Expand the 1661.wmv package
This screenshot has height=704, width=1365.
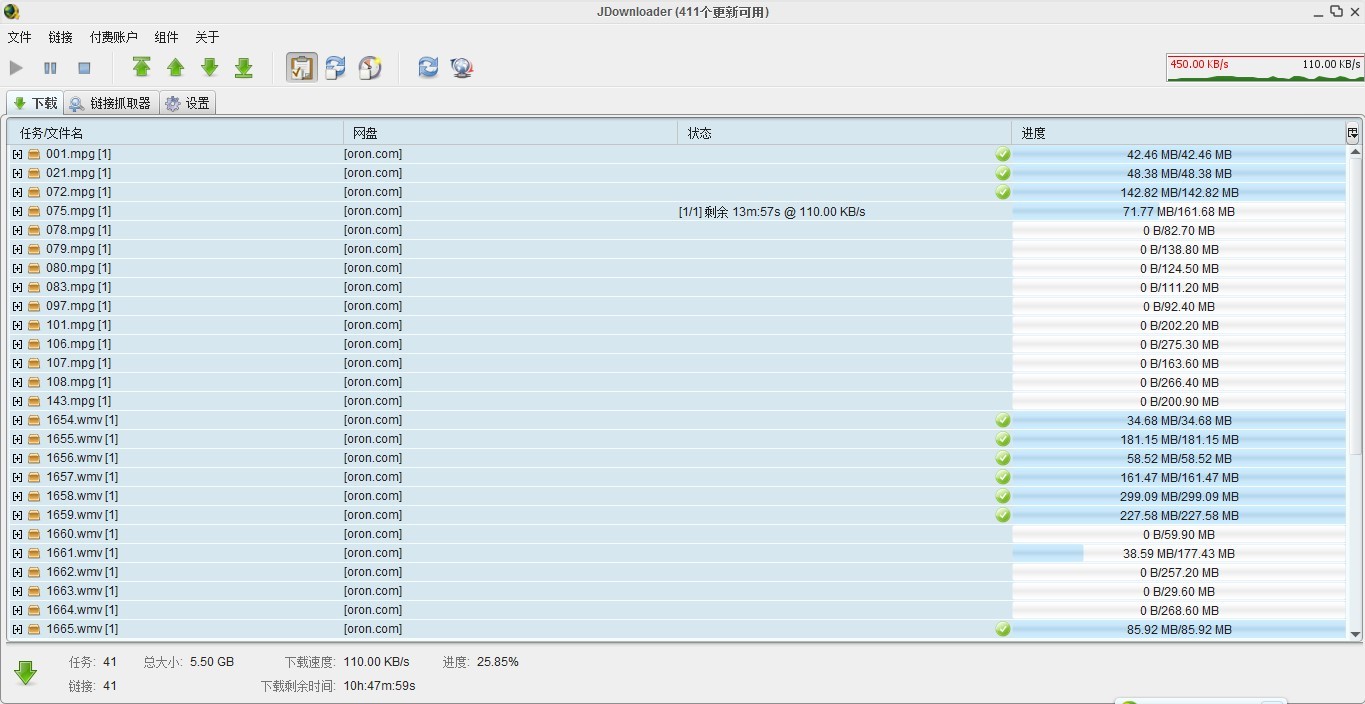17,553
